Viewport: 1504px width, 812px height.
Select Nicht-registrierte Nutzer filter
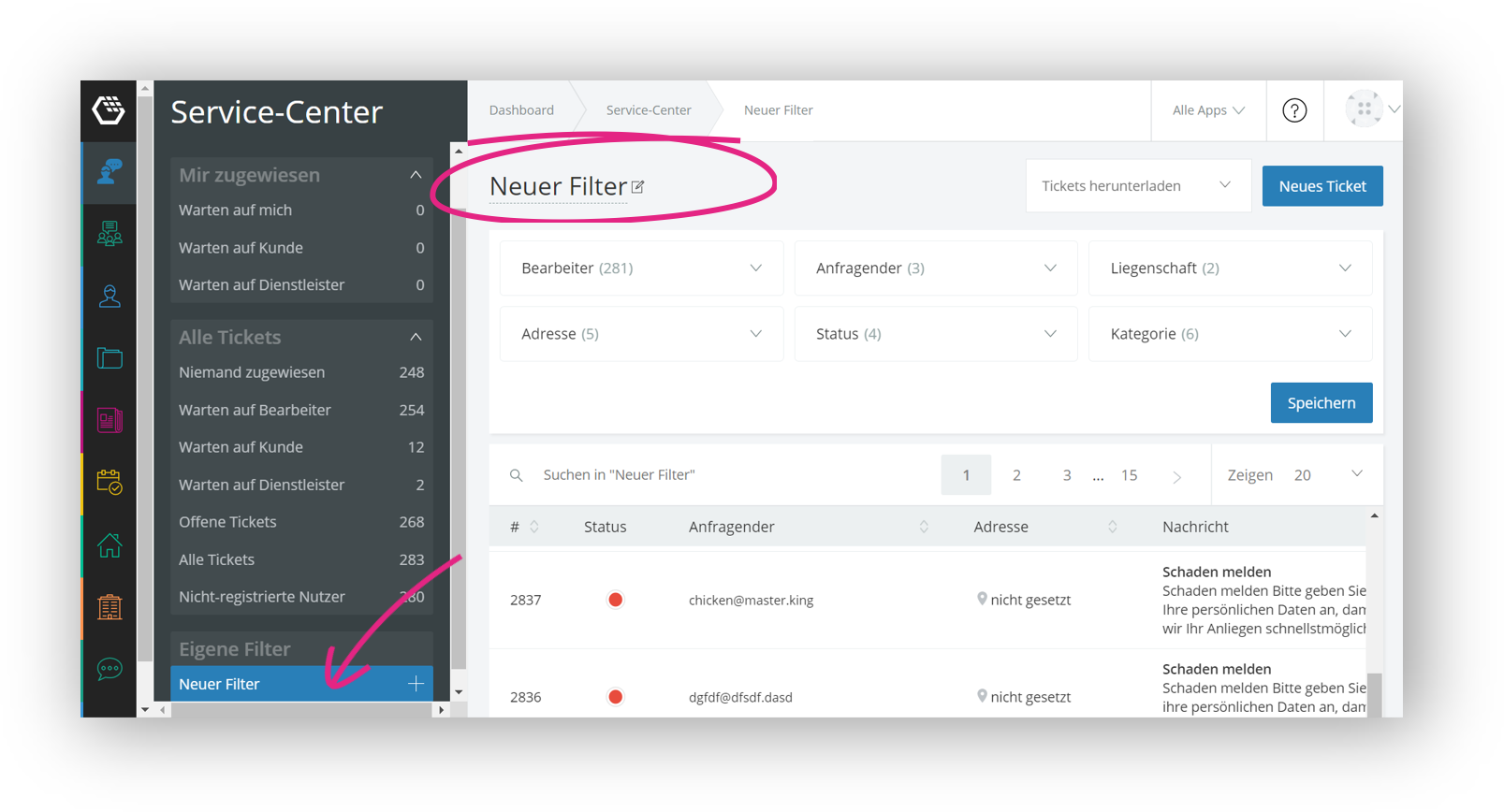(x=301, y=597)
